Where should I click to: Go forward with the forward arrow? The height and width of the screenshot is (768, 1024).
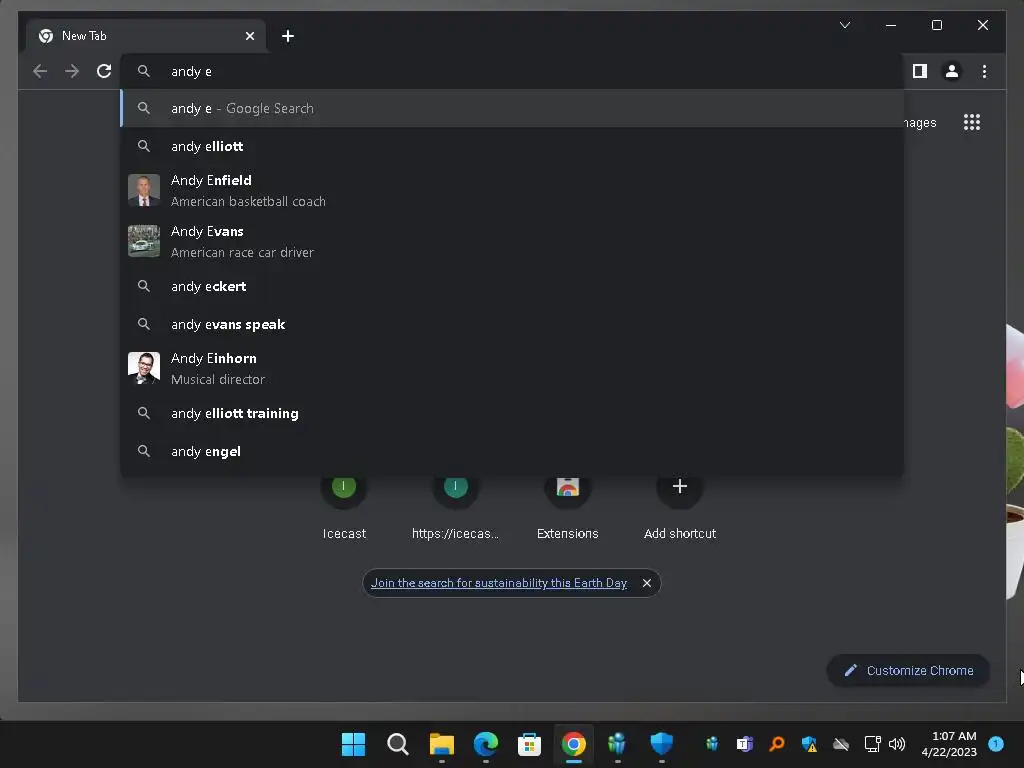click(72, 71)
